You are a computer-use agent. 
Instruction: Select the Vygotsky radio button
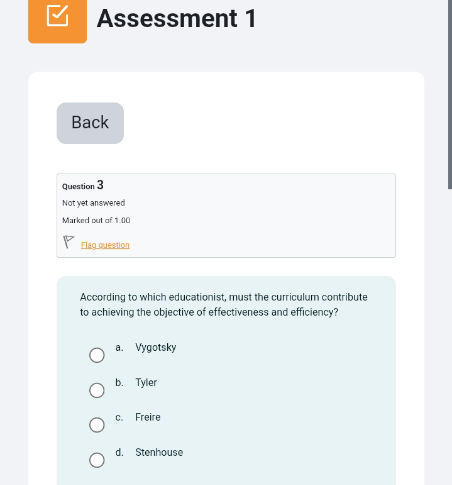point(97,355)
